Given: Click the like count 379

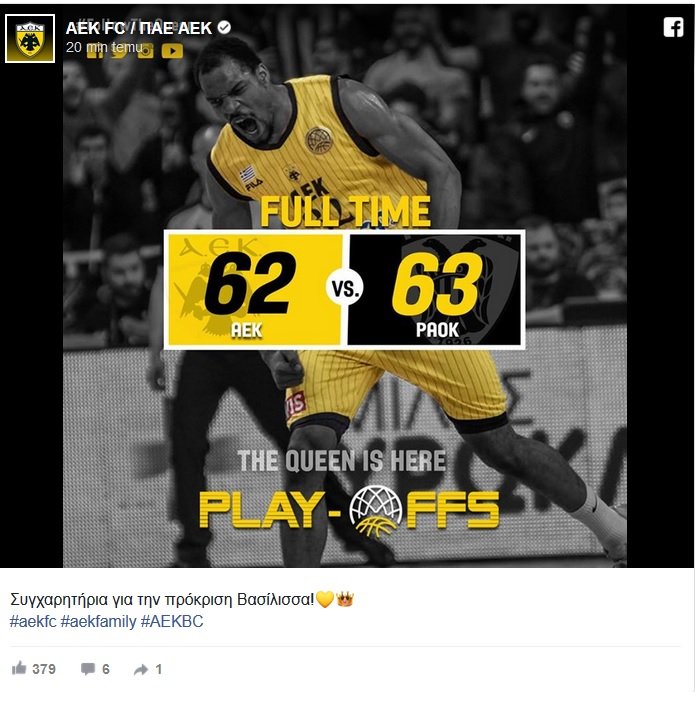Looking at the screenshot, I should [44, 669].
